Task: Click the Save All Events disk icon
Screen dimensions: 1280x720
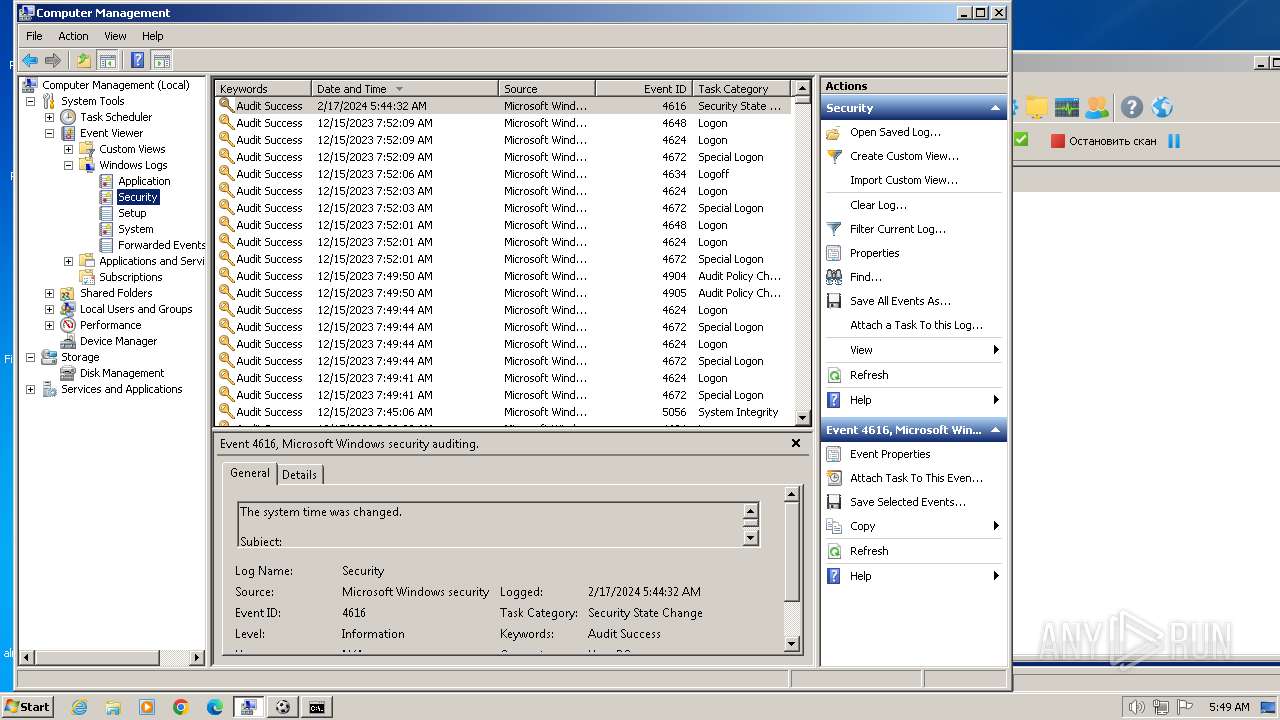Action: 834,301
